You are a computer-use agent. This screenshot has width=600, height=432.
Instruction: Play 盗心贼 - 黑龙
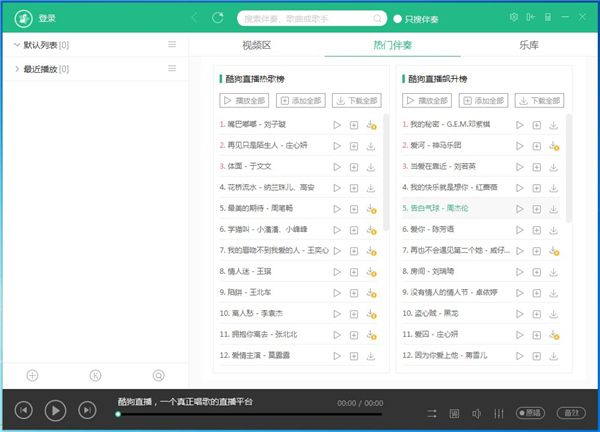pyautogui.click(x=519, y=314)
